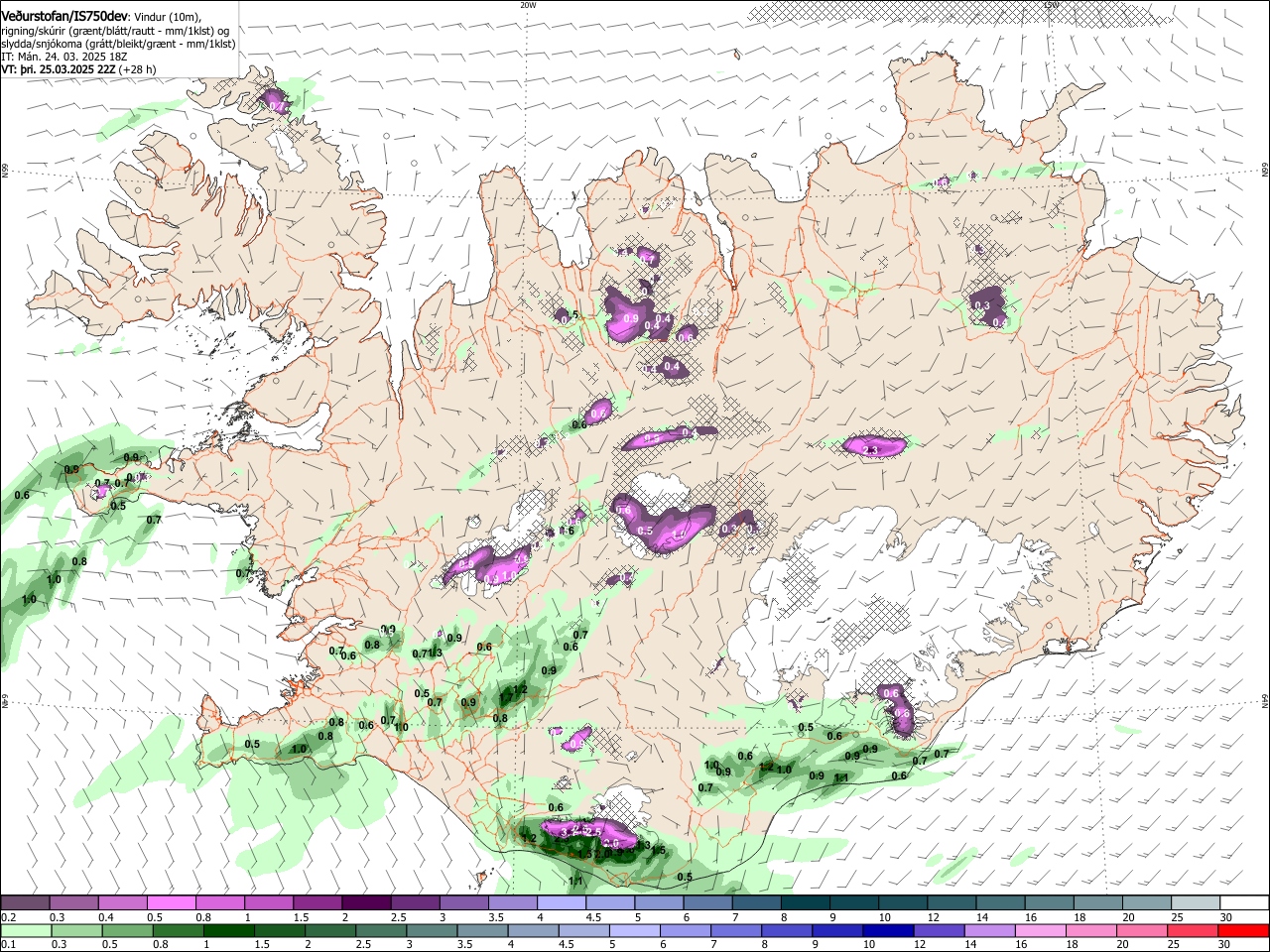Select the deep navy blue 10 swatch in lower legend
The height and width of the screenshot is (952, 1270).
tap(888, 930)
